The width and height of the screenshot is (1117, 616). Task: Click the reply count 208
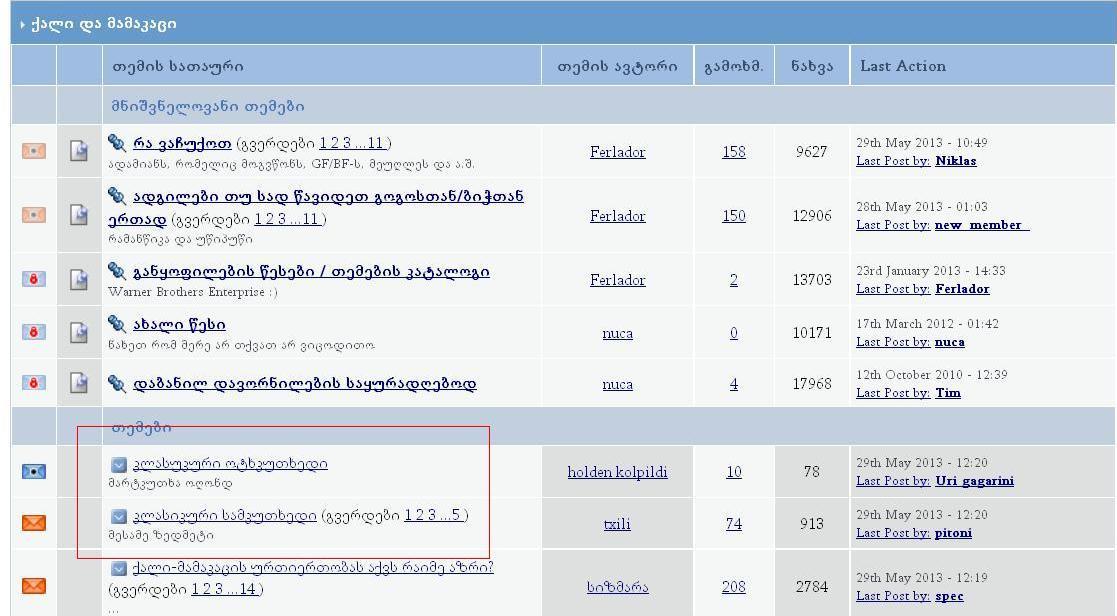(734, 587)
